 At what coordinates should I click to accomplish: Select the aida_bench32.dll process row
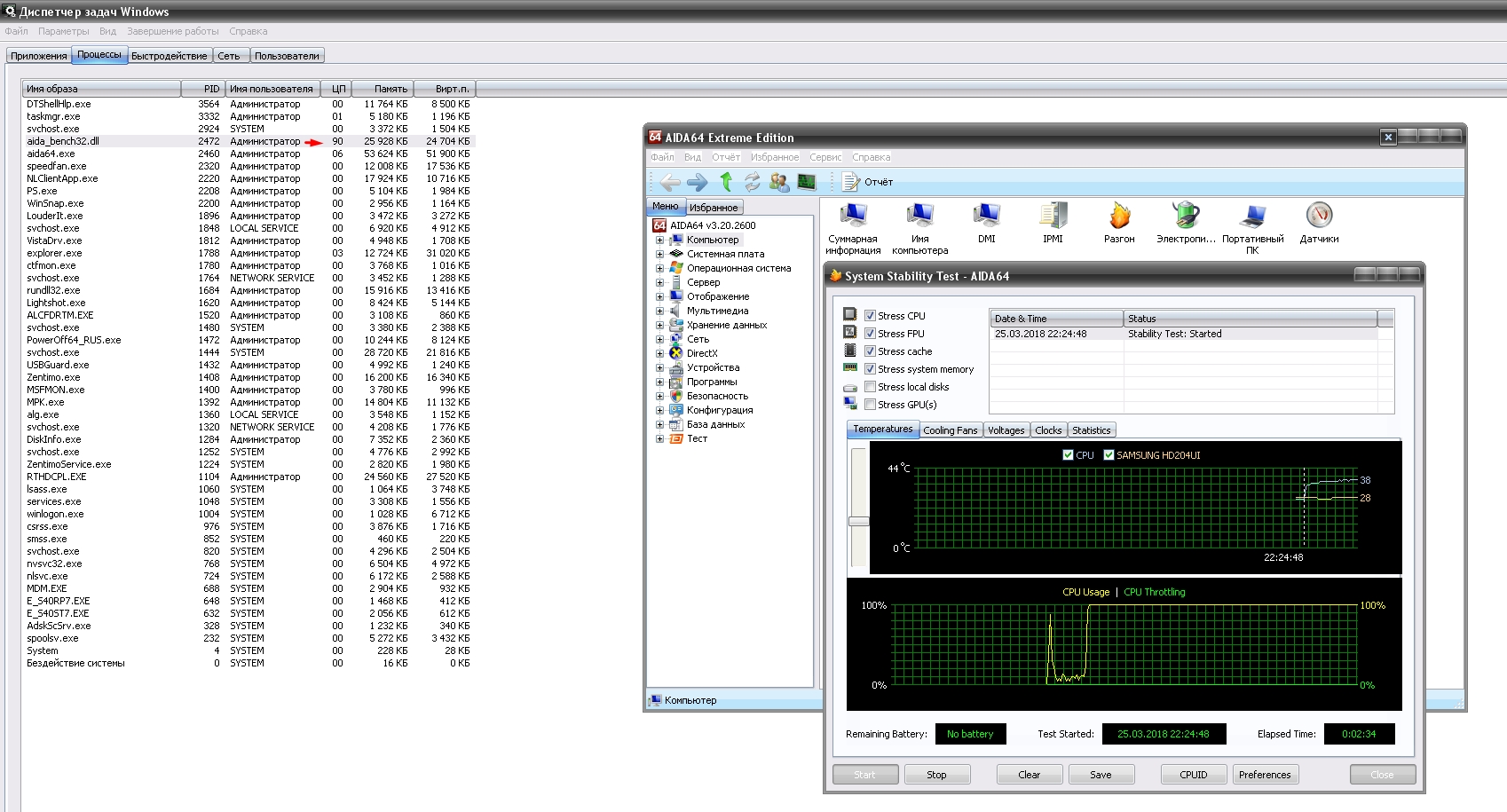[x=63, y=141]
